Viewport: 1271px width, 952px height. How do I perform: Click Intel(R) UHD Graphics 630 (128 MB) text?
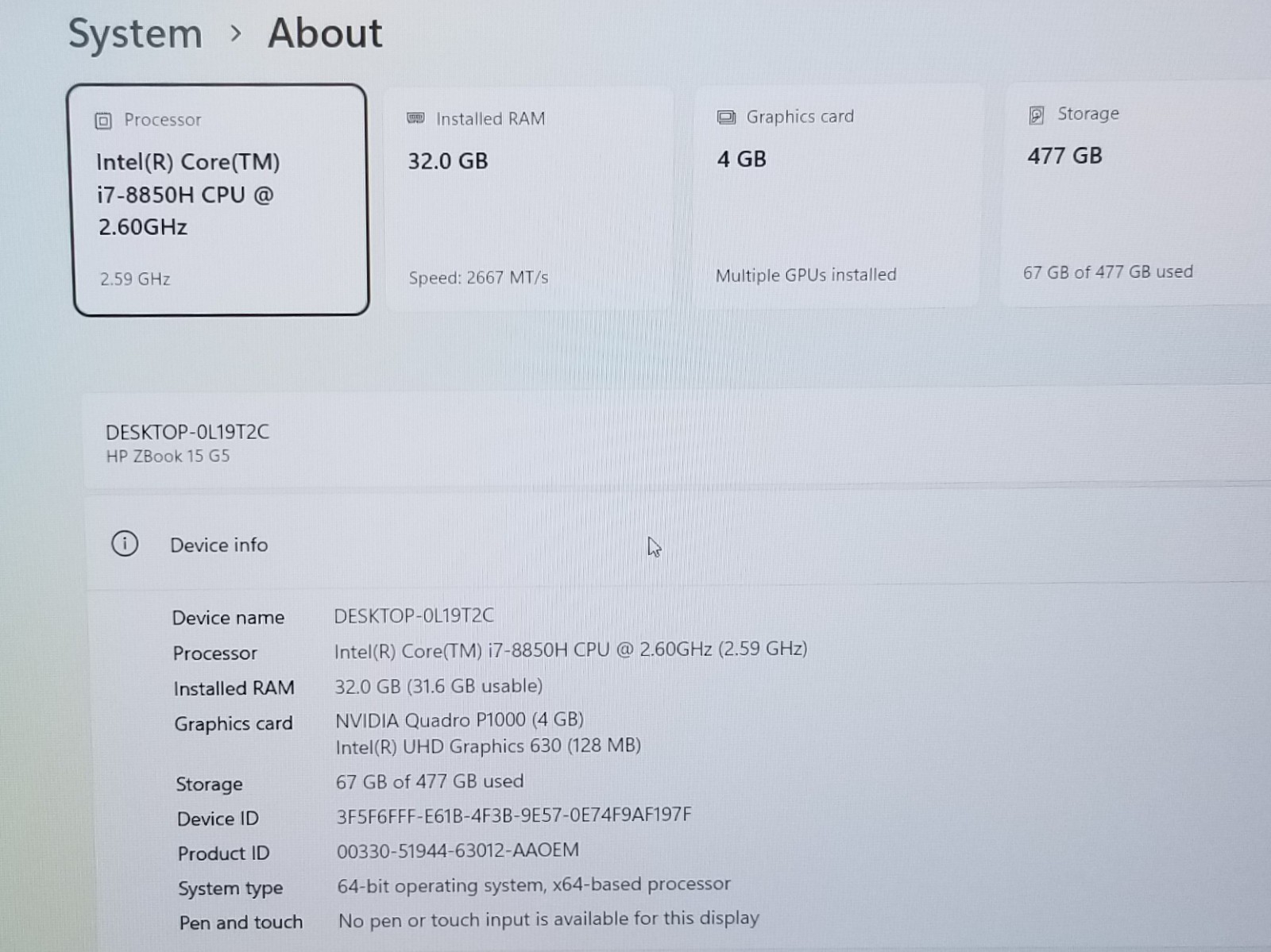pyautogui.click(x=488, y=746)
